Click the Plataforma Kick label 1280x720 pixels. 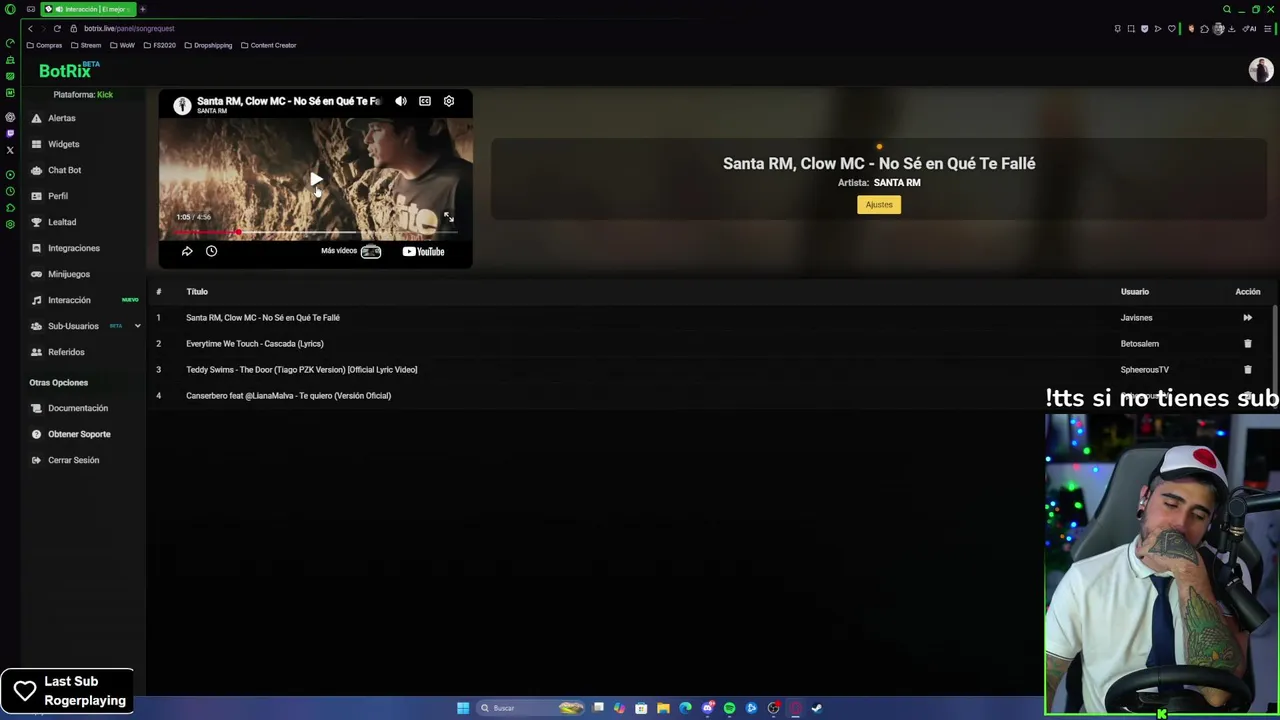click(83, 94)
